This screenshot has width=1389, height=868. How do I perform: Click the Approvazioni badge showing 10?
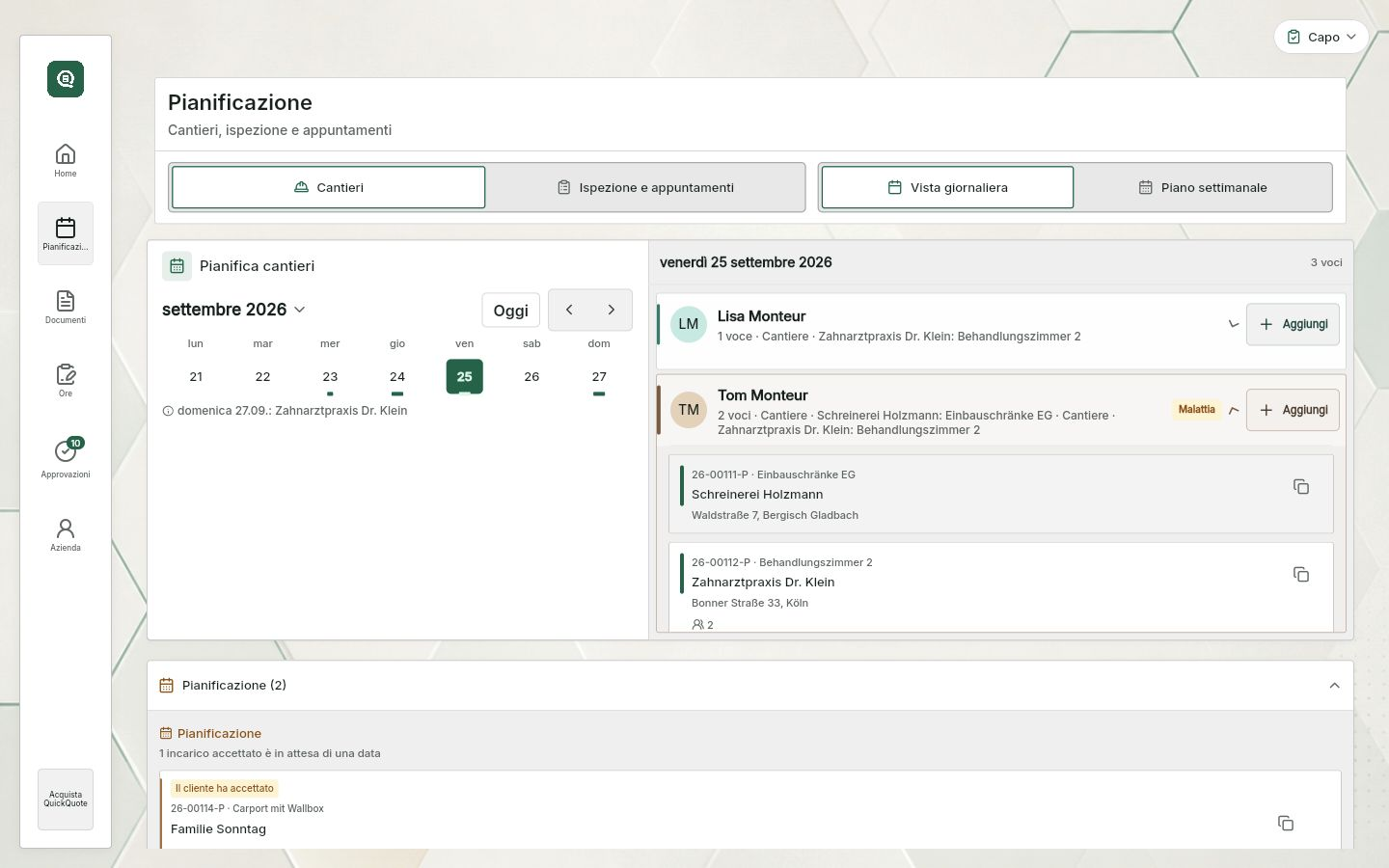coord(75,444)
